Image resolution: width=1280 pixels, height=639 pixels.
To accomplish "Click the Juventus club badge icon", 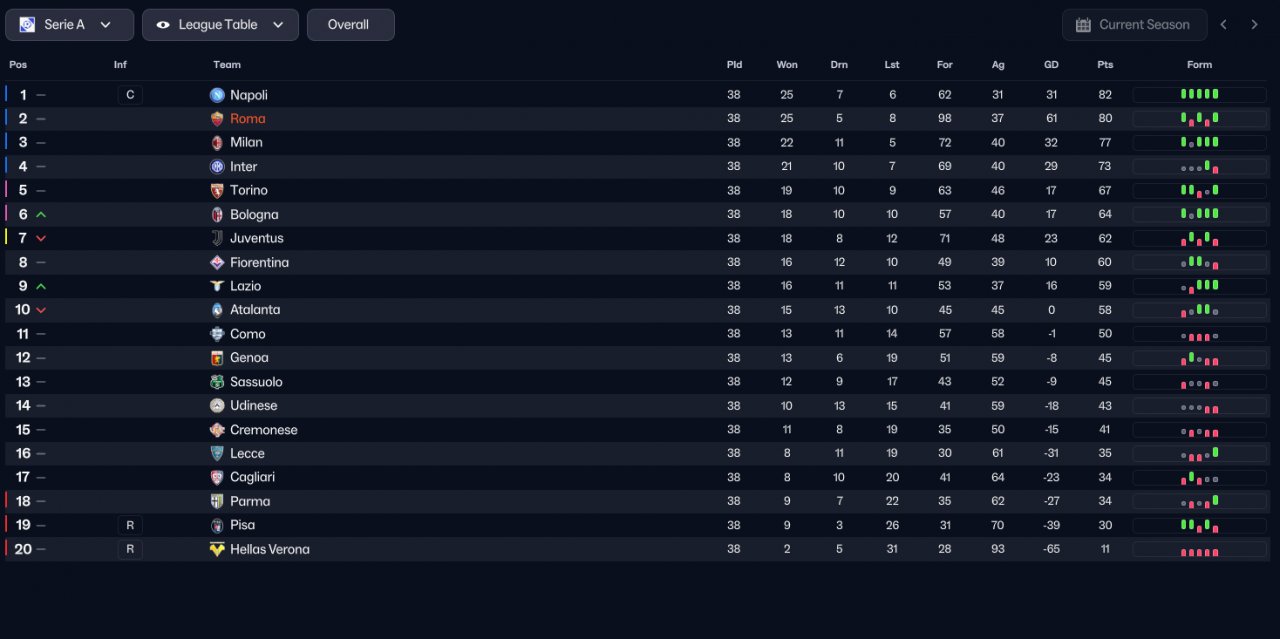I will 217,238.
